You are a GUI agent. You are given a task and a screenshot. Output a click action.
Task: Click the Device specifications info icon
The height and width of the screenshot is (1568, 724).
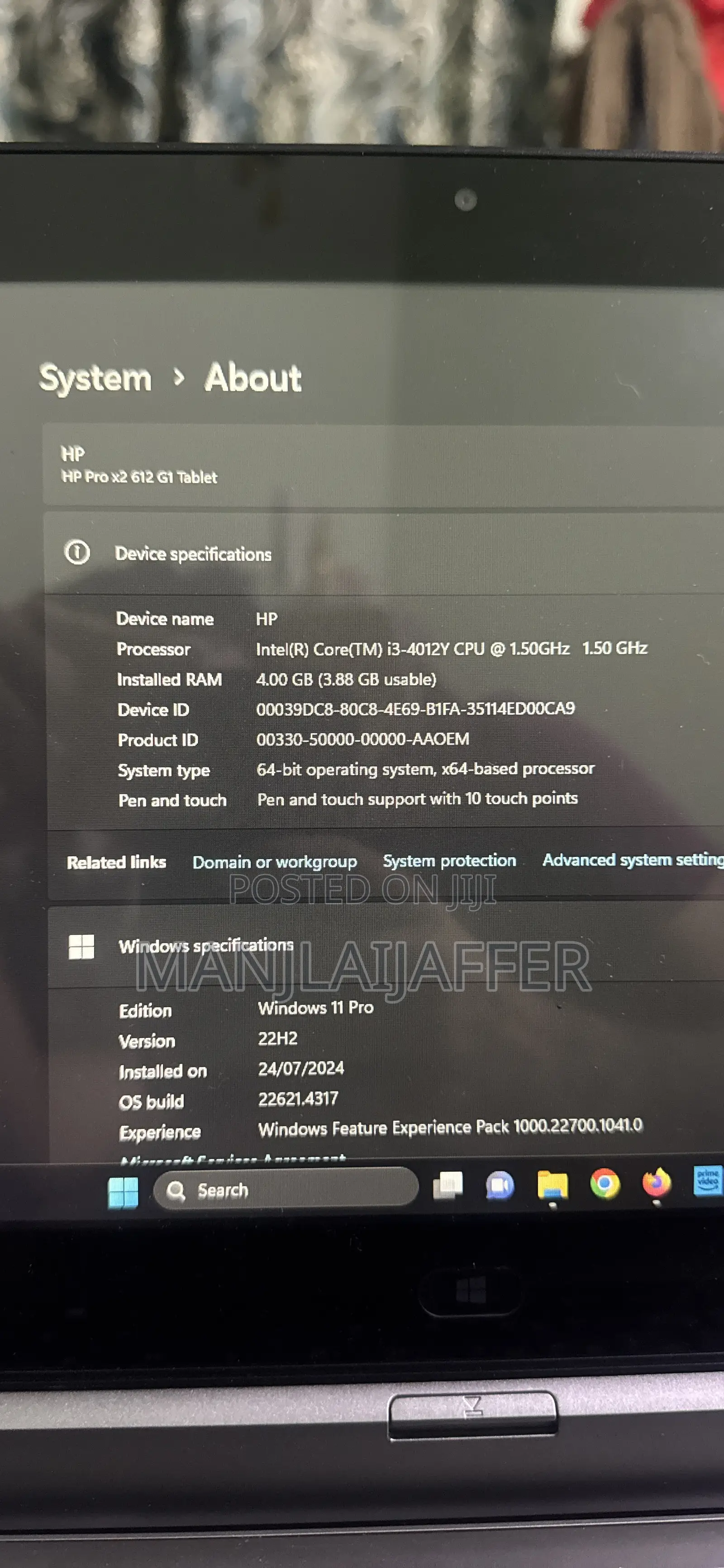[x=77, y=553]
